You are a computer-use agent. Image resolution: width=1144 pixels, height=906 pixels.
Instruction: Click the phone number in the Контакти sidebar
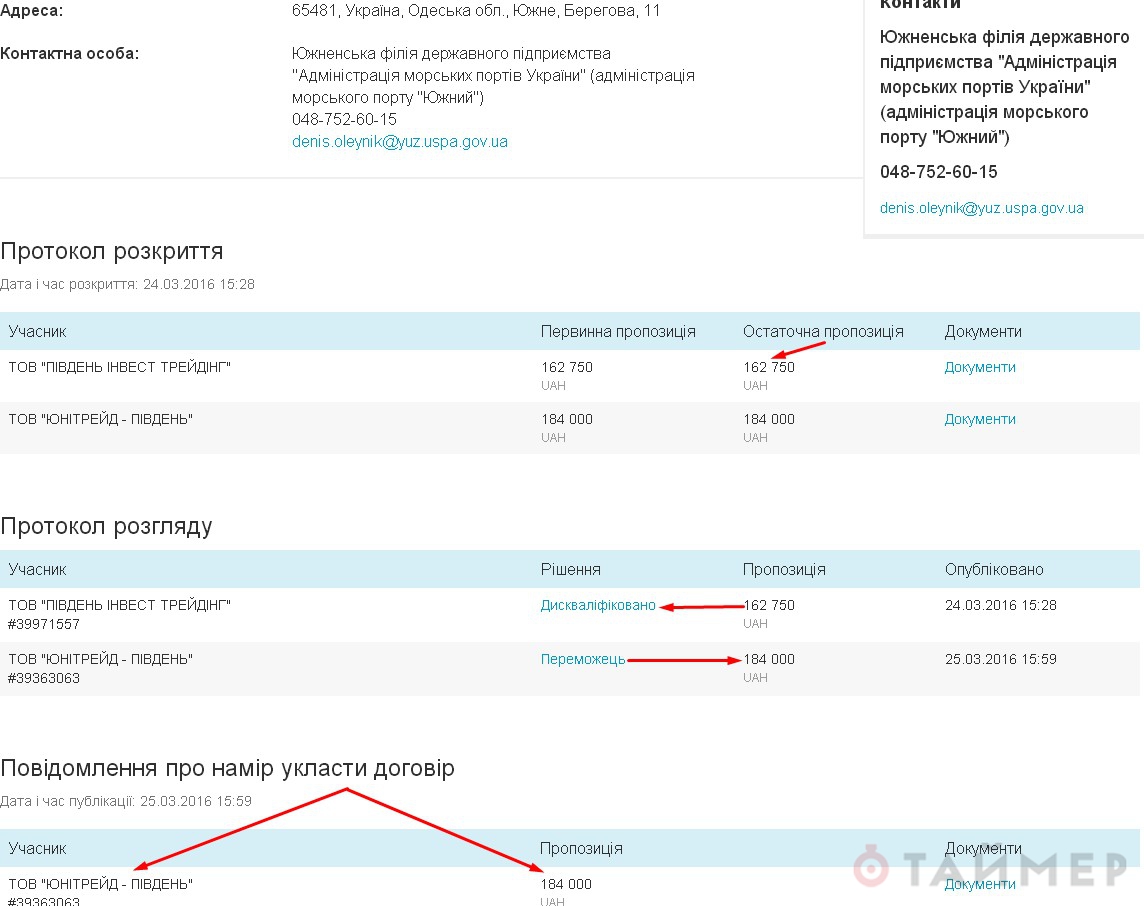click(938, 172)
